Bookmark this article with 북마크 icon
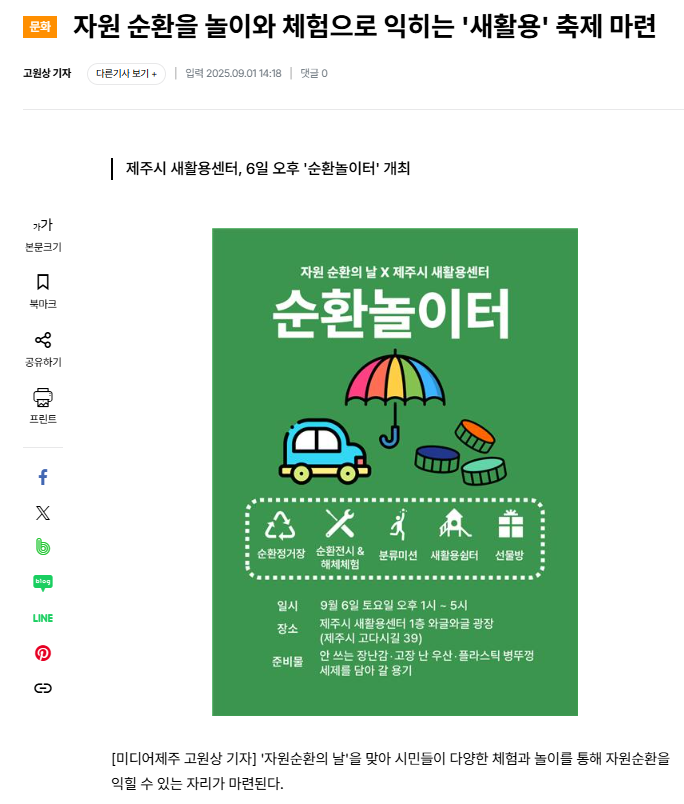The image size is (684, 804). (x=43, y=291)
